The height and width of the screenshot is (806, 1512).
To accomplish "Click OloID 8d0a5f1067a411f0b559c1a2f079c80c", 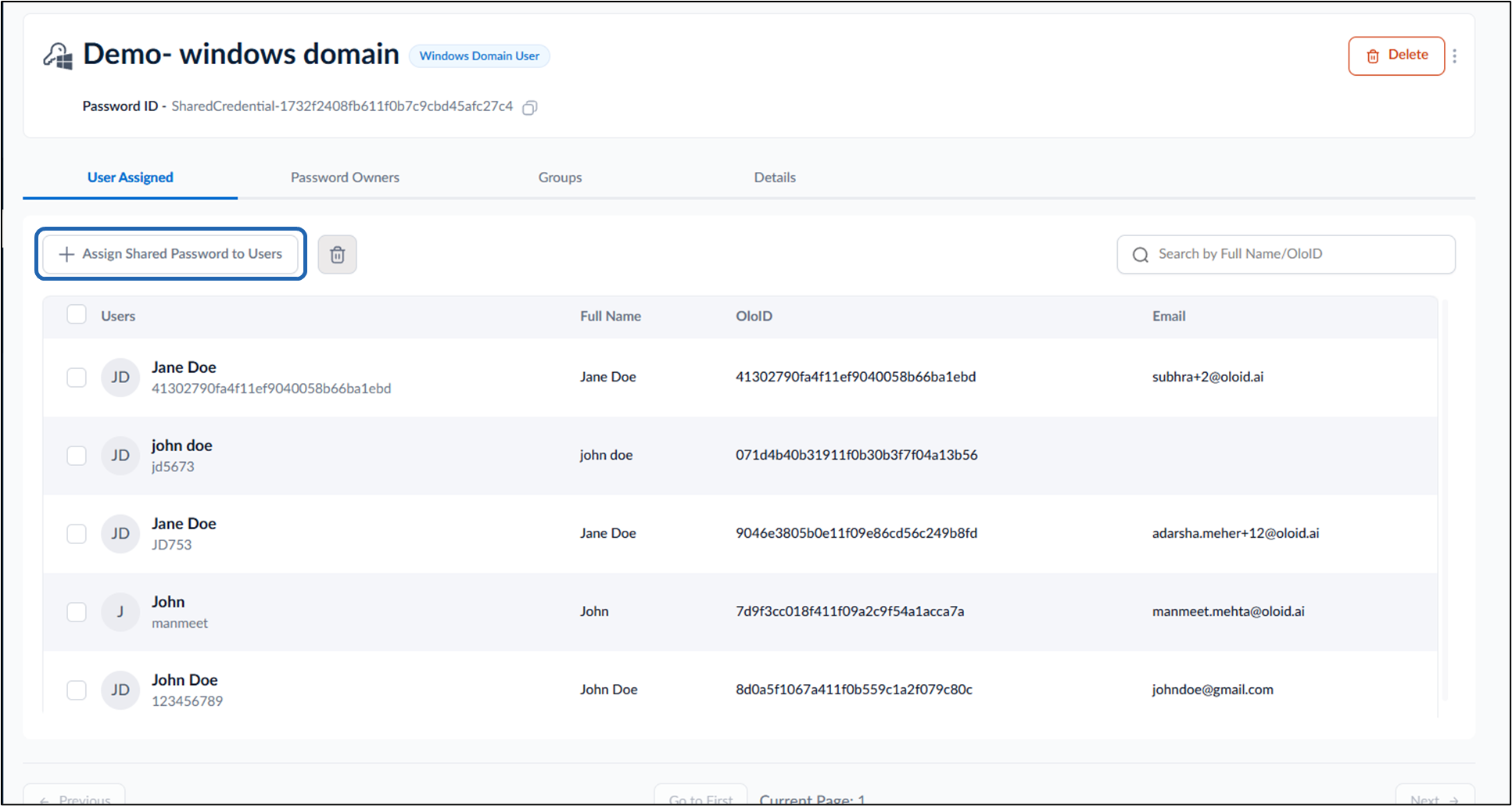I will [x=854, y=690].
